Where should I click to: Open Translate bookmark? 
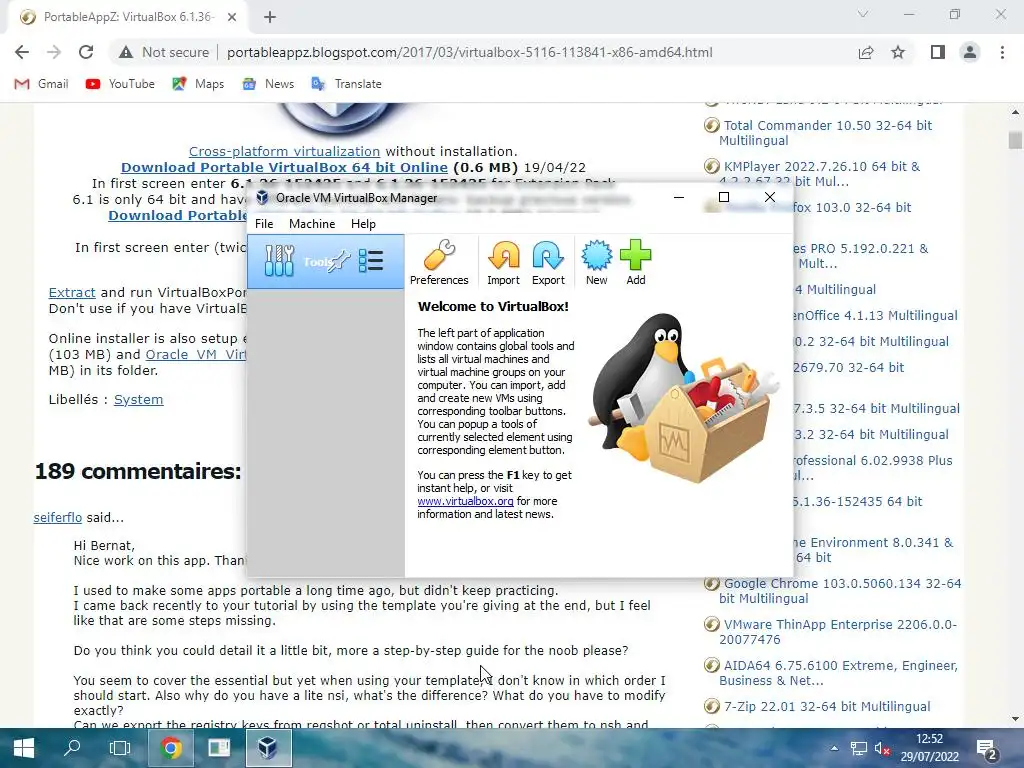pos(347,84)
